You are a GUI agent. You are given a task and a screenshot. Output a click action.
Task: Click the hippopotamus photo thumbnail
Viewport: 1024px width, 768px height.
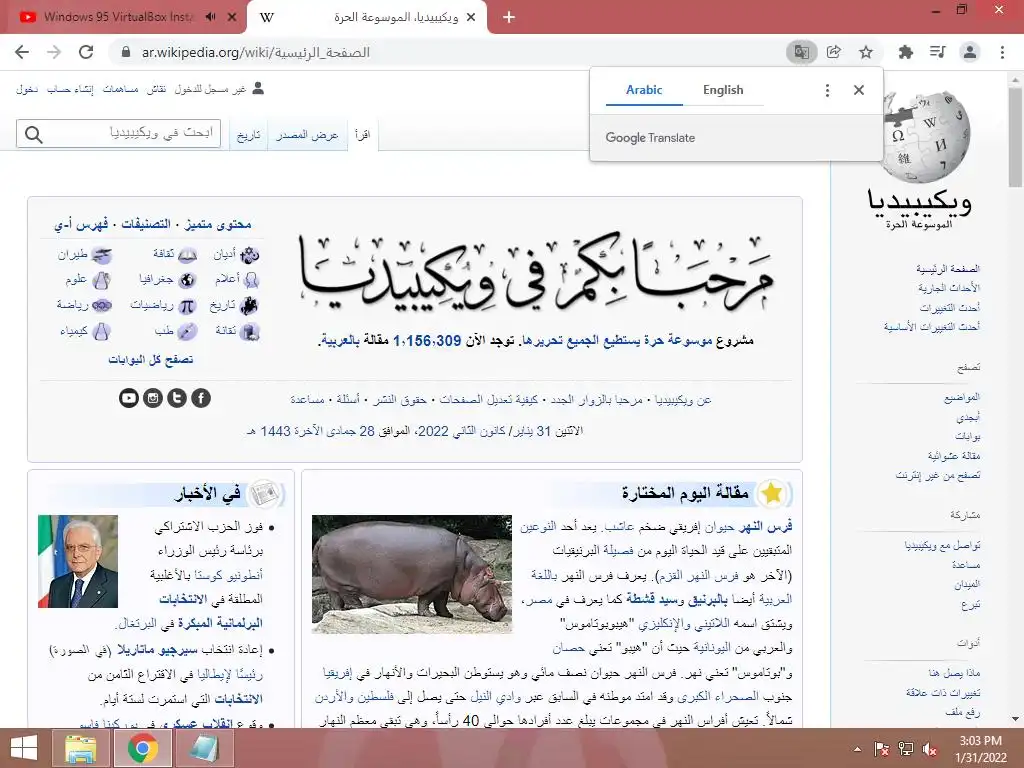pyautogui.click(x=411, y=574)
